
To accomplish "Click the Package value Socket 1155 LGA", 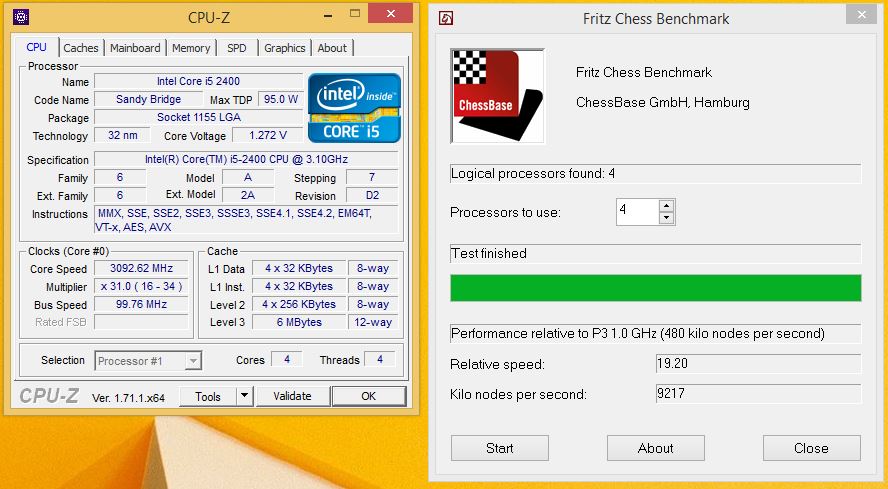I will 198,117.
